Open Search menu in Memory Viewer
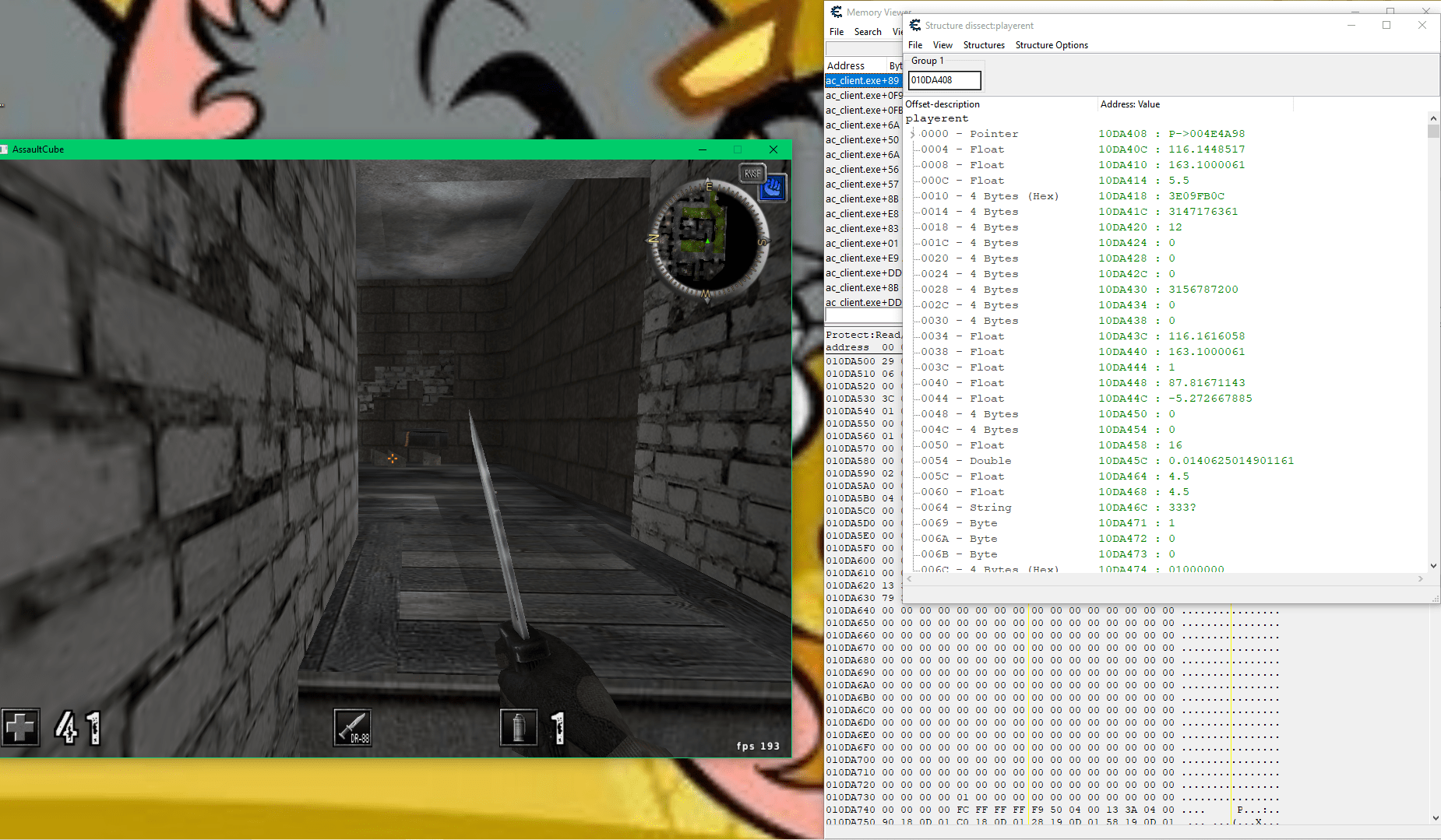 tap(868, 32)
